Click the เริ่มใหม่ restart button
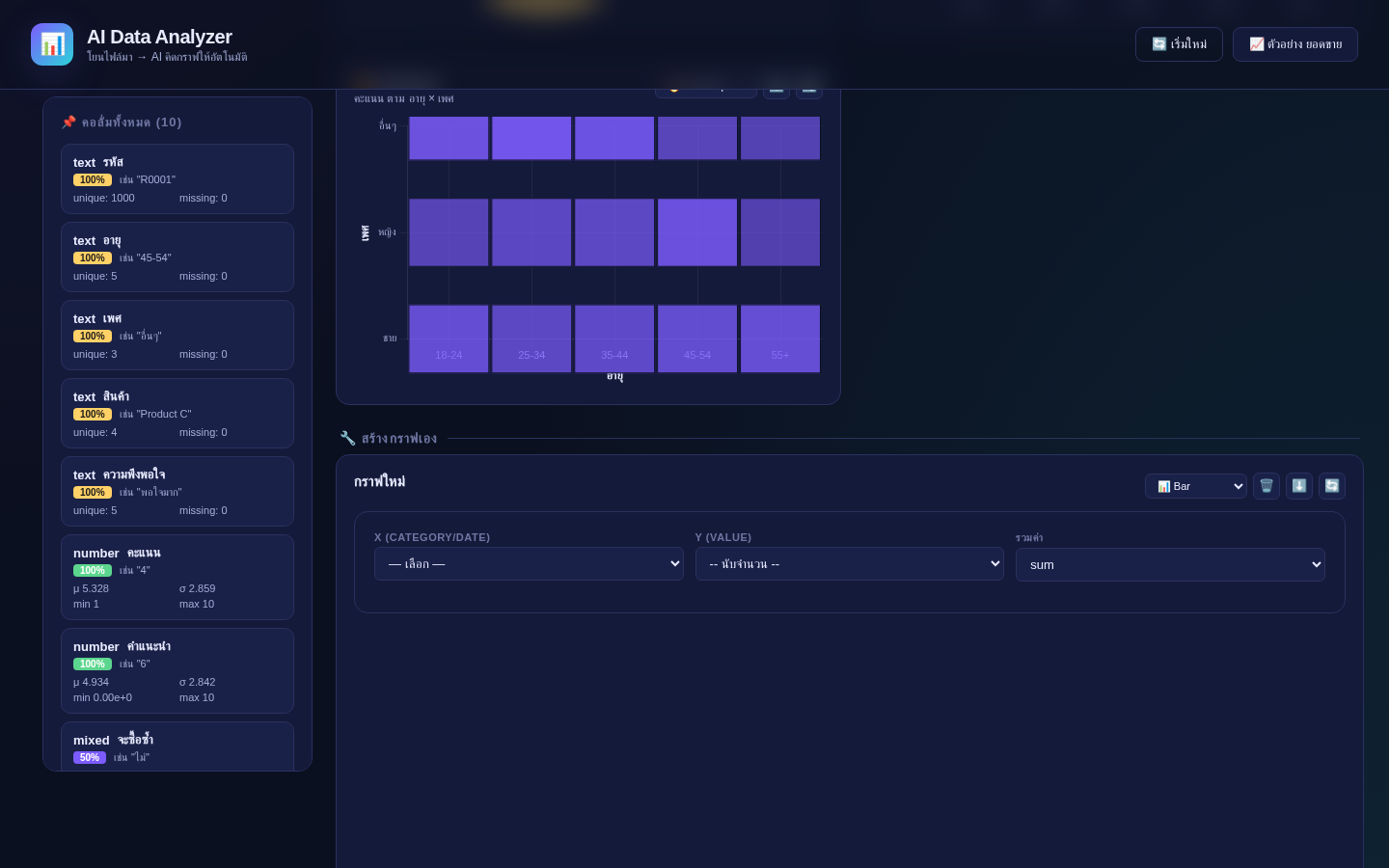 (x=1179, y=44)
